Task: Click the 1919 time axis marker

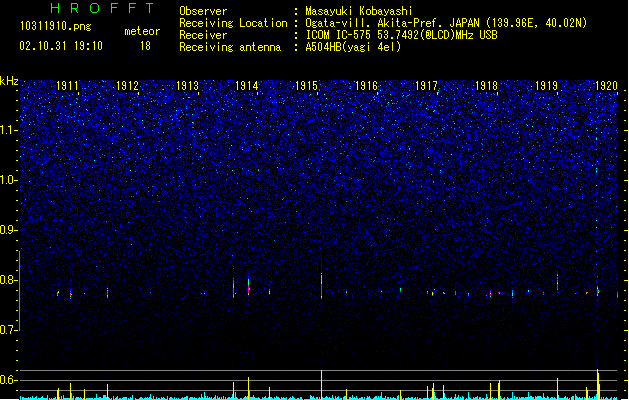Action: [546, 86]
